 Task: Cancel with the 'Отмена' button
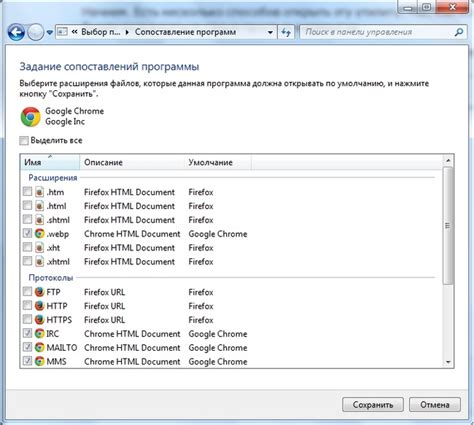tap(435, 405)
